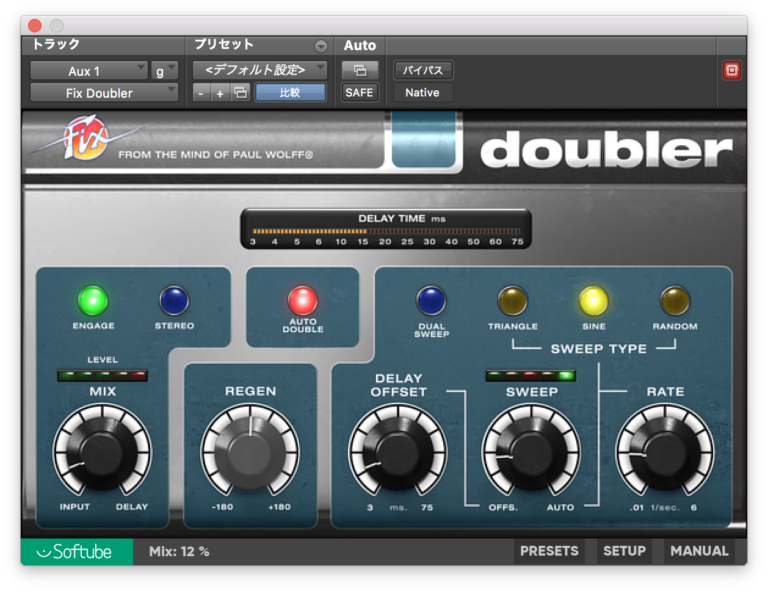Select TRIANGLE sweep type lamp

512,300
